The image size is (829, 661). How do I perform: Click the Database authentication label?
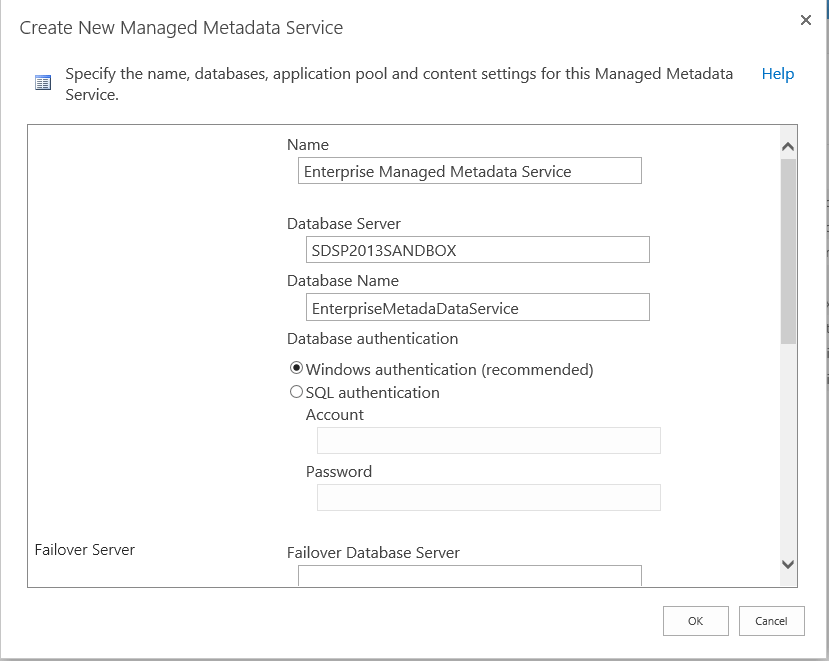coord(372,339)
